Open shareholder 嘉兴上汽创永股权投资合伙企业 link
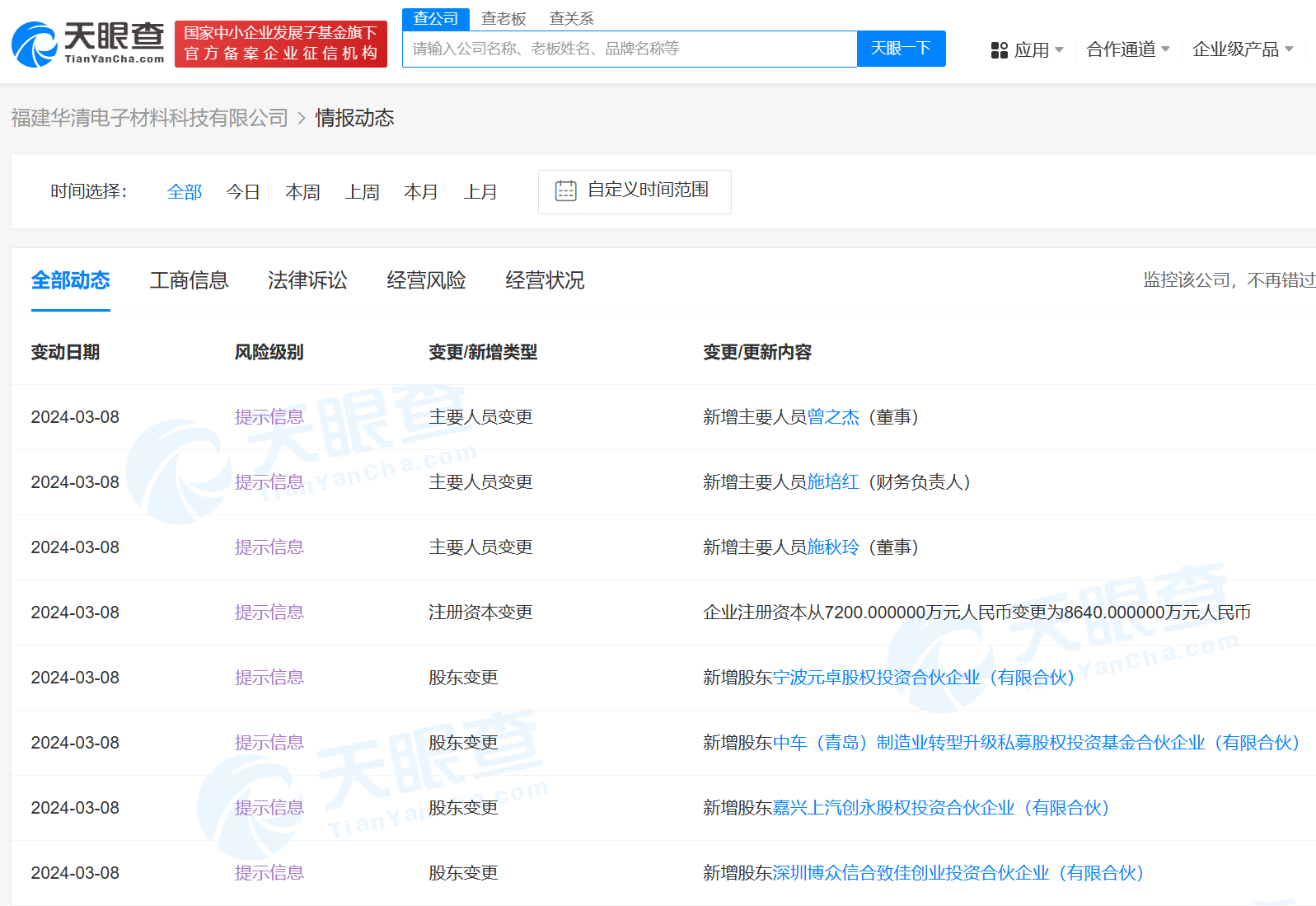Viewport: 1316px width, 906px height. (941, 808)
